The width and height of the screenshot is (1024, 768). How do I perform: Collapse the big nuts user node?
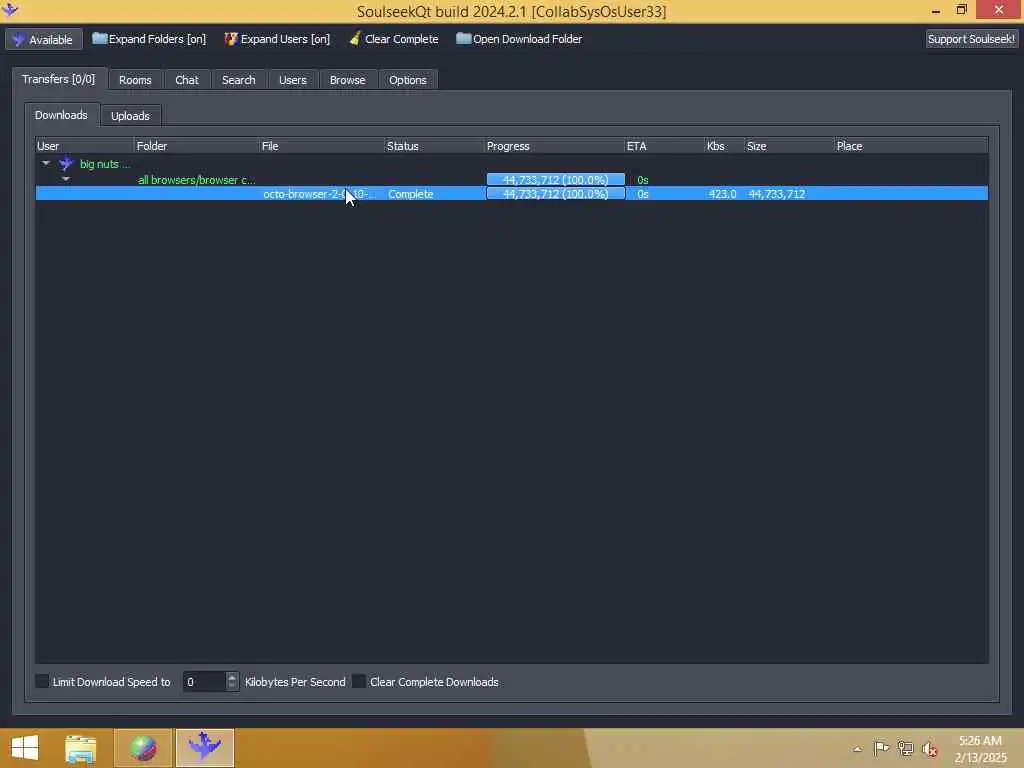(x=46, y=163)
